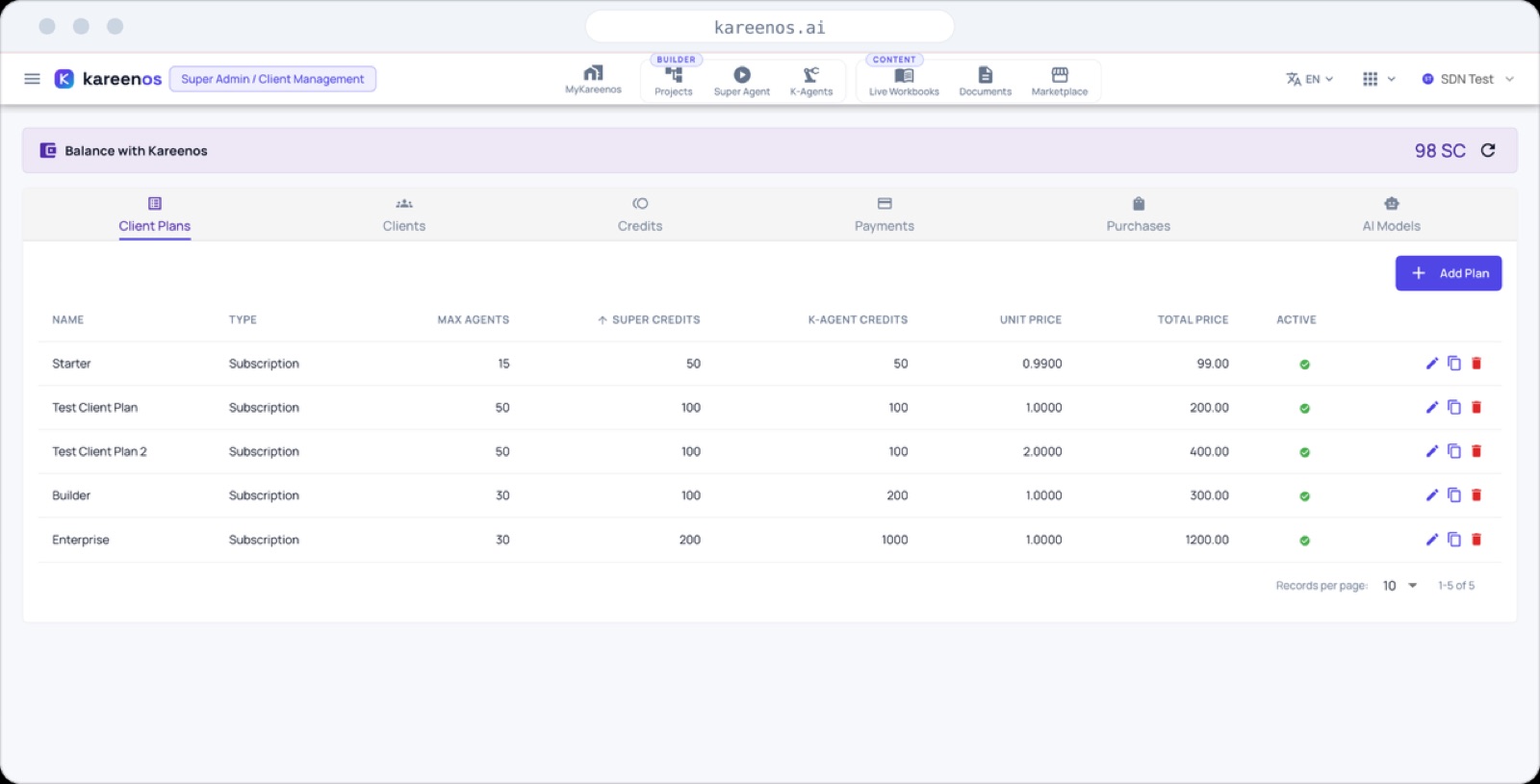Switch to the Purchases tab
1540x784 pixels.
1139,215
